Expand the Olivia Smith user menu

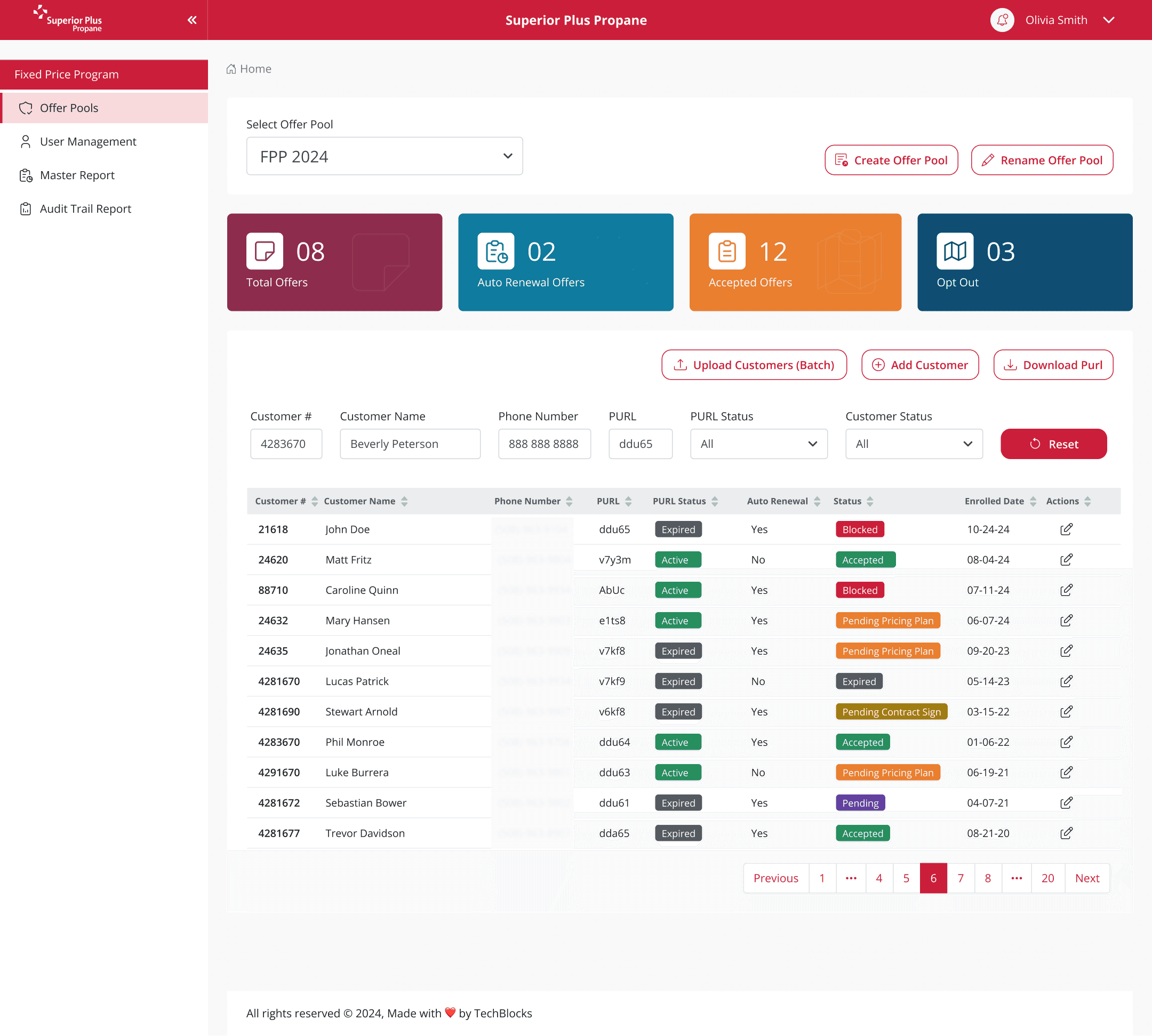pyautogui.click(x=1109, y=19)
